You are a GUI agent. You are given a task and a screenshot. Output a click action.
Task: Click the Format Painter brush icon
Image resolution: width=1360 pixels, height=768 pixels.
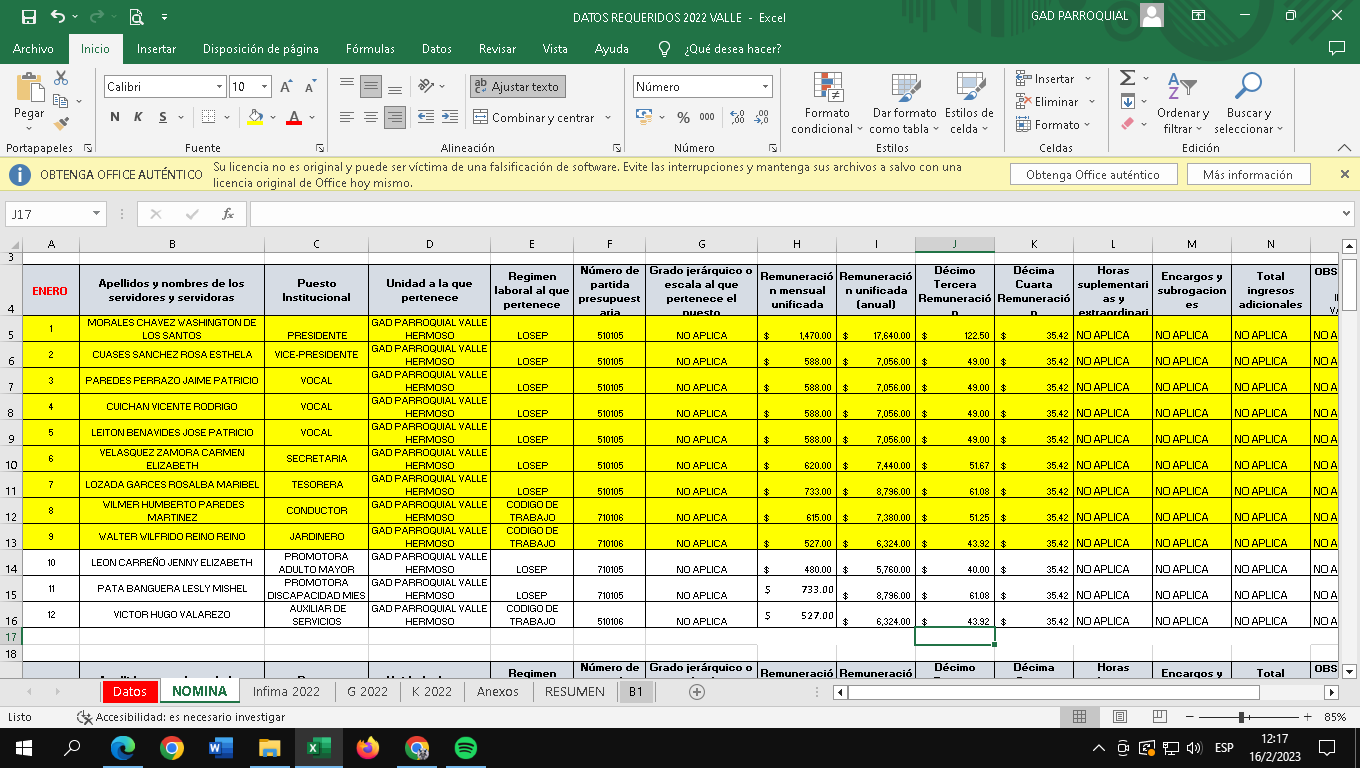coord(62,124)
